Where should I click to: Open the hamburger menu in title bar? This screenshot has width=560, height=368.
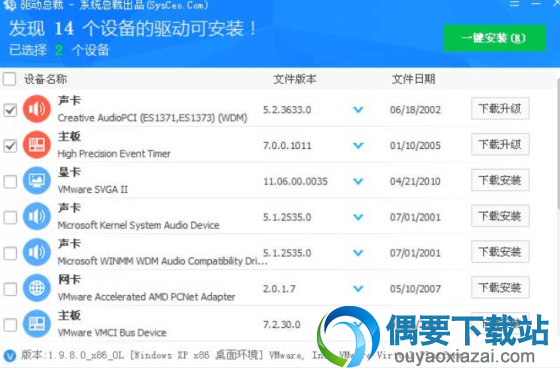coord(515,4)
